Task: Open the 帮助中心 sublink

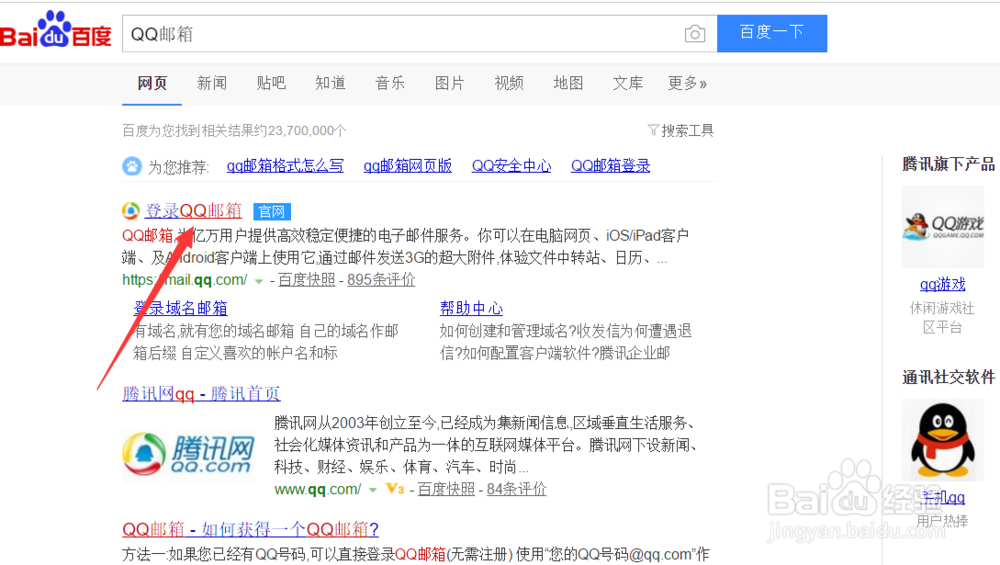Action: click(x=471, y=309)
